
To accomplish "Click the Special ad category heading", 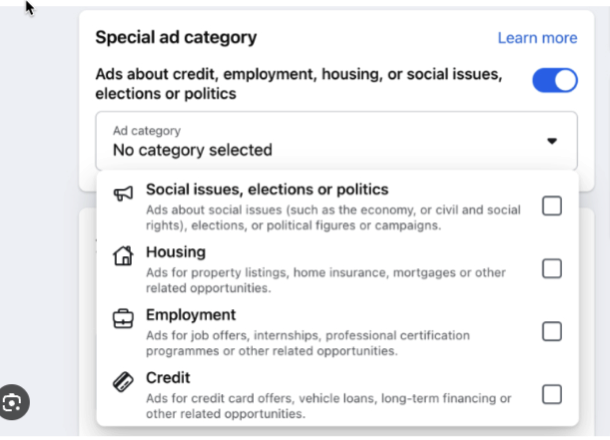I will 176,37.
